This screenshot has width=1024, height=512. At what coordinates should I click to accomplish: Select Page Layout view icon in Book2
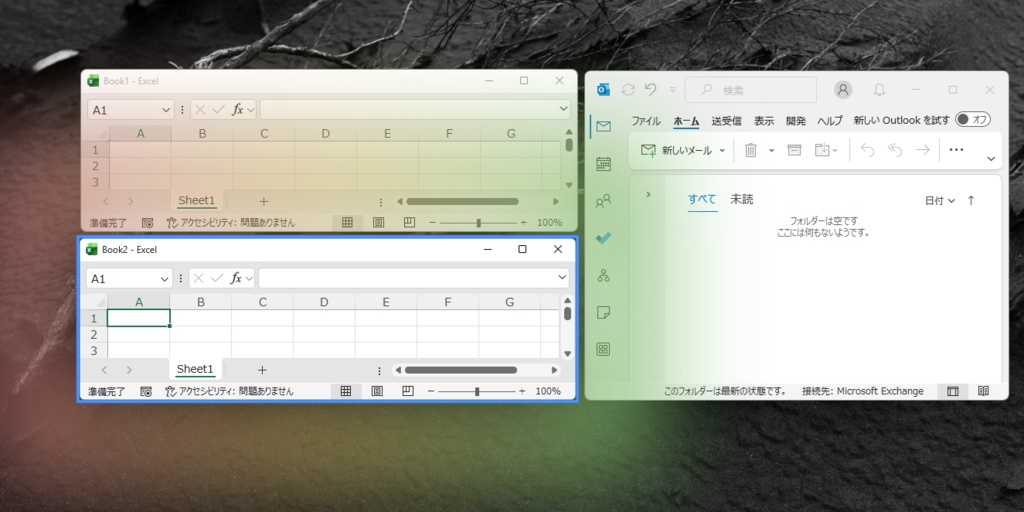click(x=377, y=391)
